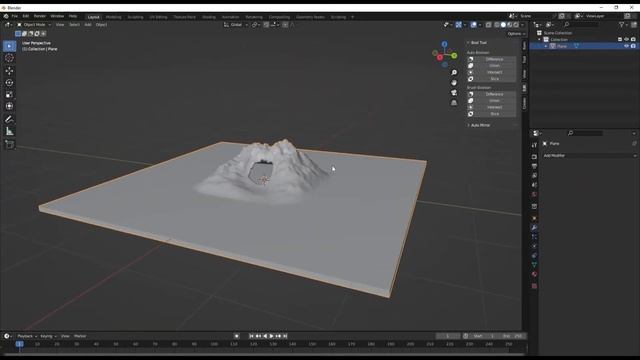Click Auto Boolean Difference button
640x360 pixels.
point(491,59)
